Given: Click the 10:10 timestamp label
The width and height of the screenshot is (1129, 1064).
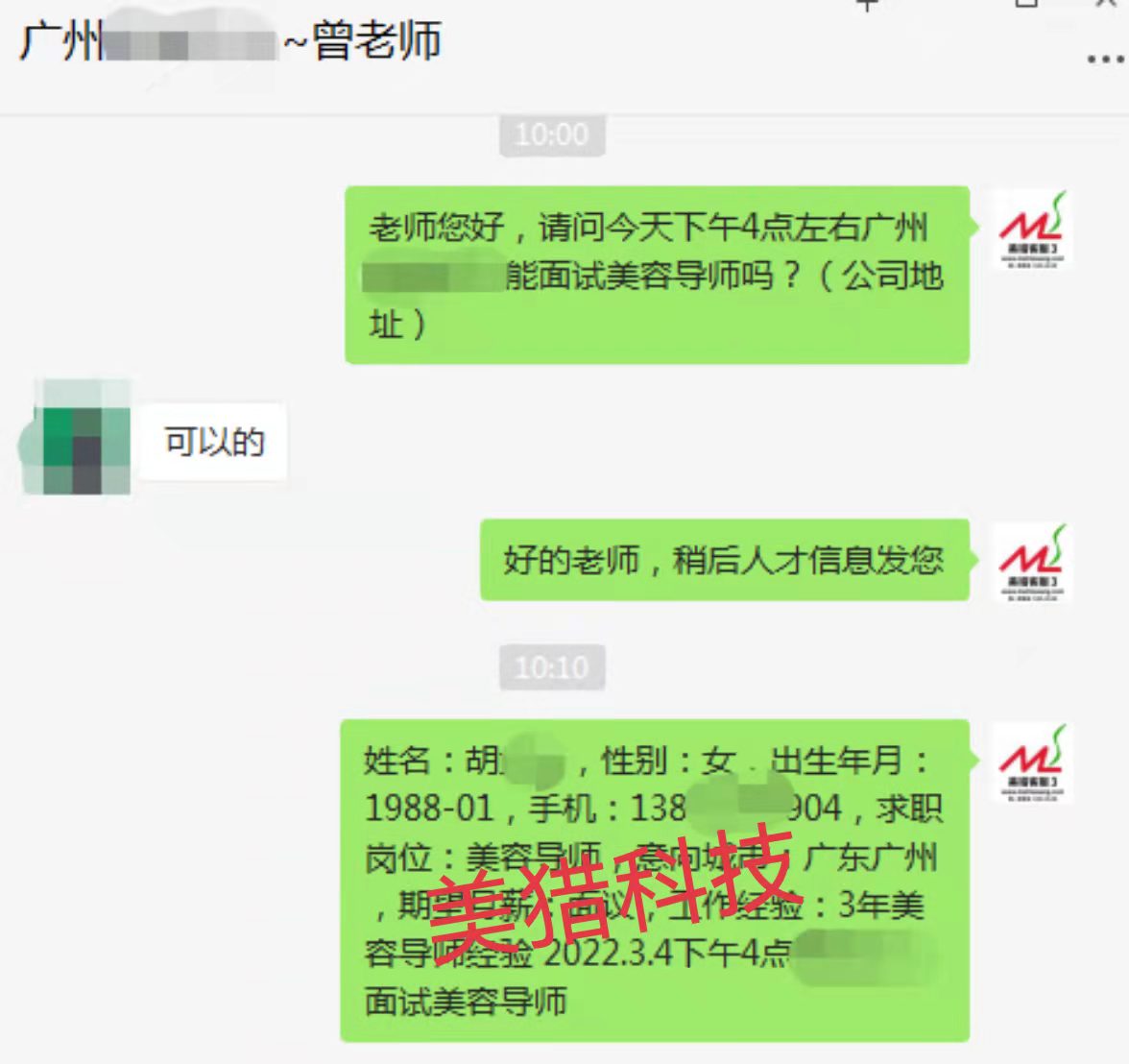Looking at the screenshot, I should (552, 667).
